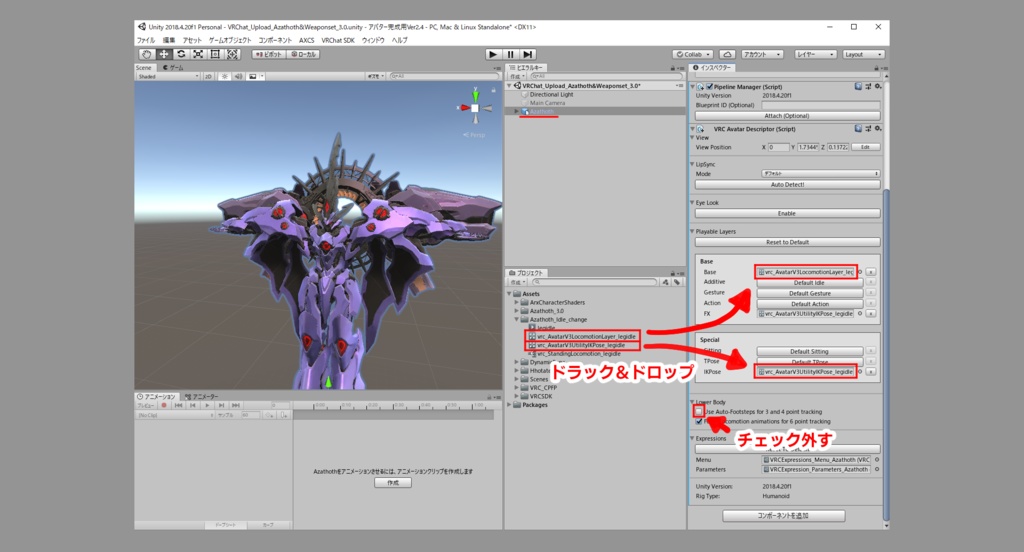Image resolution: width=1024 pixels, height=552 pixels.
Task: Switch to the ゲーム tab
Action: 173,68
